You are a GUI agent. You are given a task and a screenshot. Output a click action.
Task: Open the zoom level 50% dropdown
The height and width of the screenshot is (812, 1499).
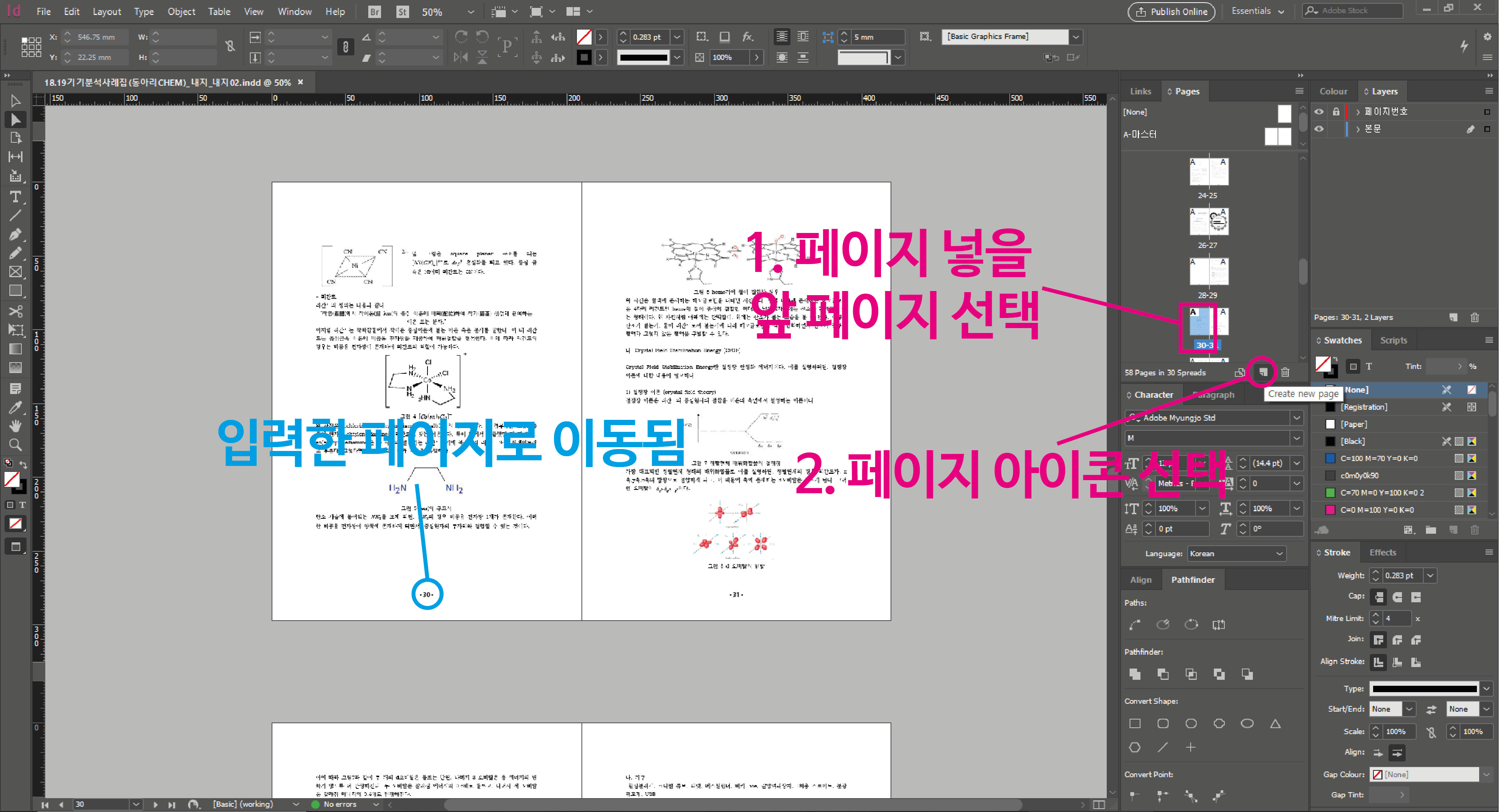(471, 12)
